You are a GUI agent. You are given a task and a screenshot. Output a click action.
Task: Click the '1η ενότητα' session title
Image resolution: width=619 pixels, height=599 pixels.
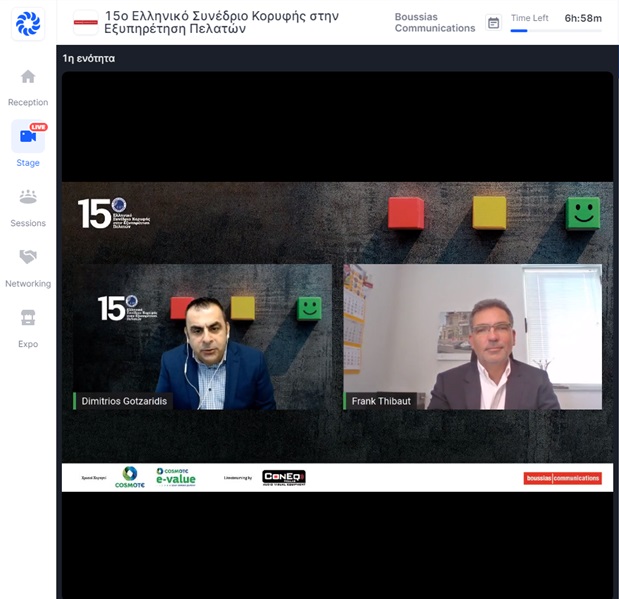tap(89, 58)
